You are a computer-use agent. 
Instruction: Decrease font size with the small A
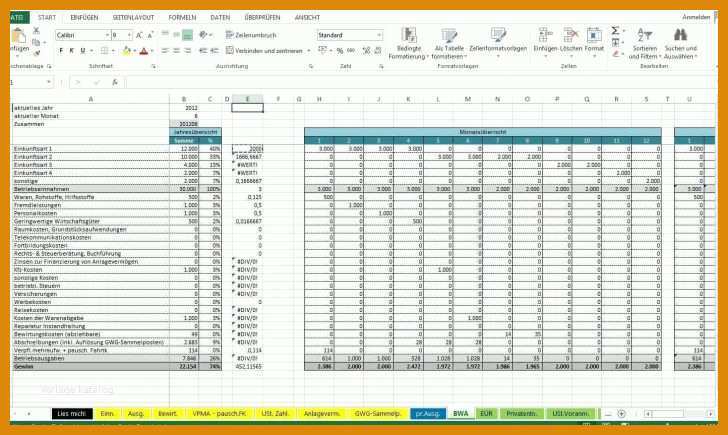150,35
